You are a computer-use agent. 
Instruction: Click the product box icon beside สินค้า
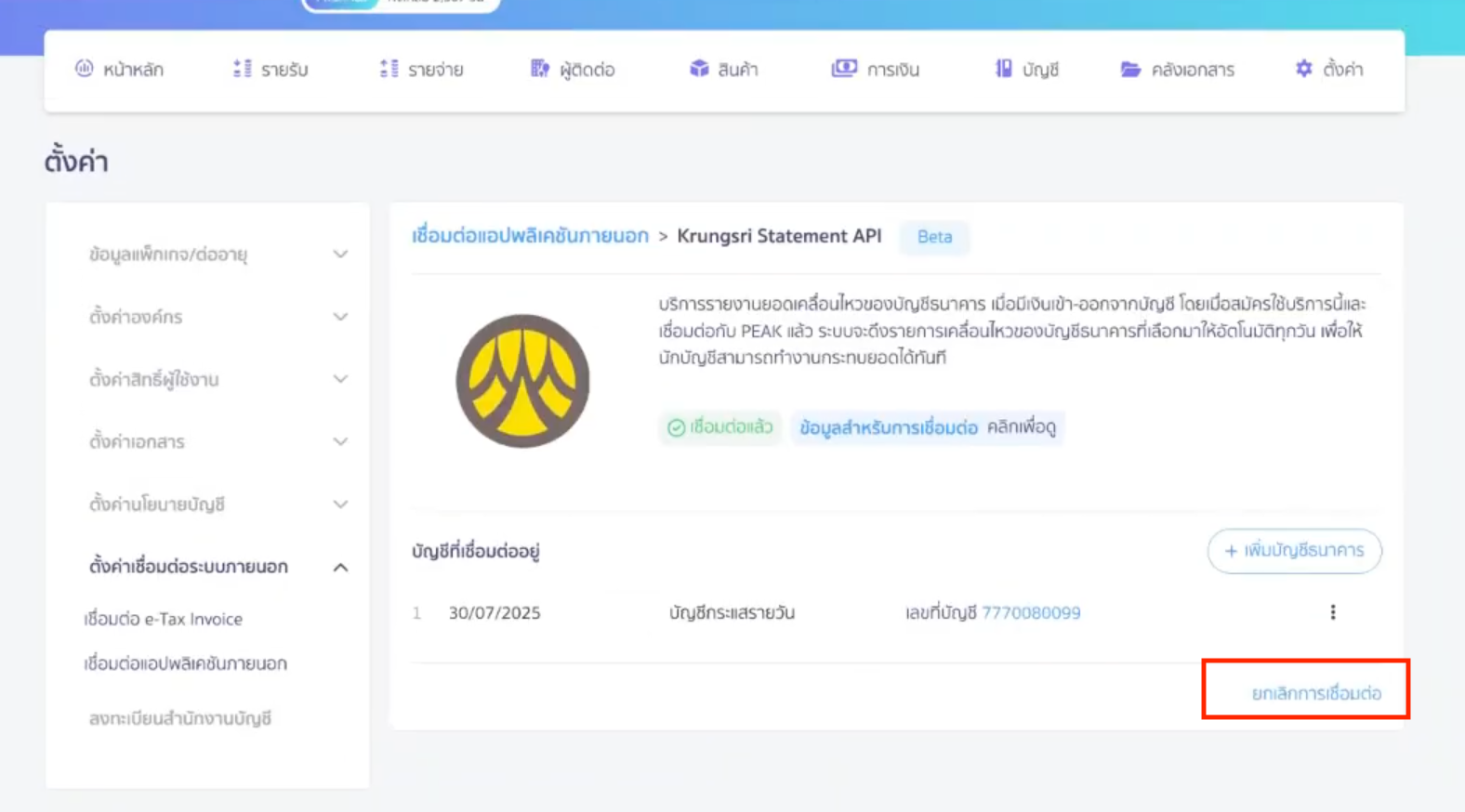[699, 69]
